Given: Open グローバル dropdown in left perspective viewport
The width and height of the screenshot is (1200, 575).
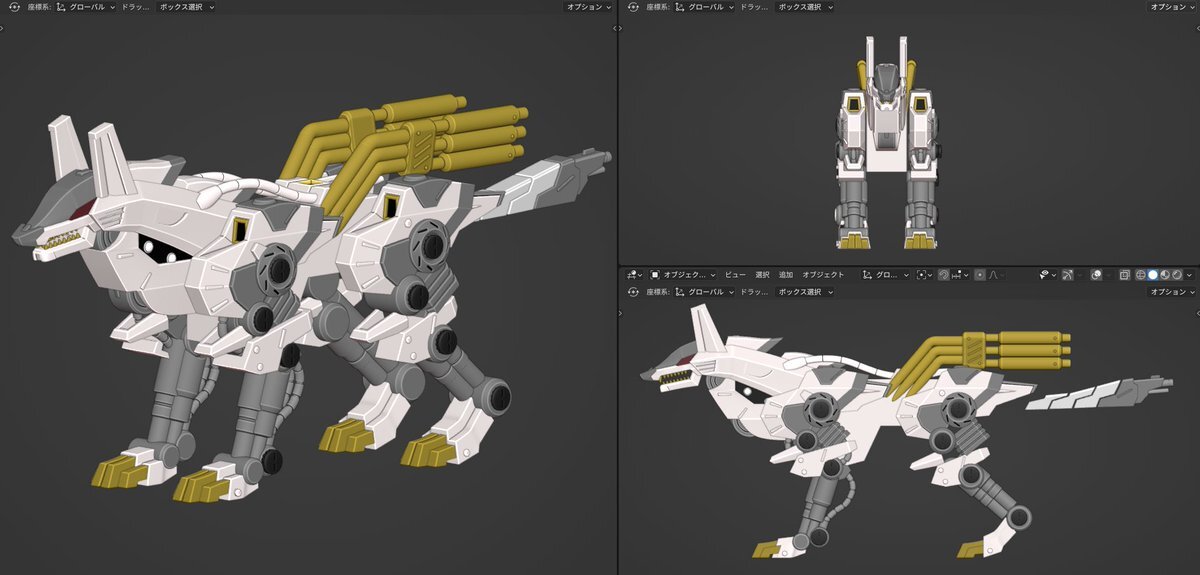Looking at the screenshot, I should pyautogui.click(x=86, y=6).
